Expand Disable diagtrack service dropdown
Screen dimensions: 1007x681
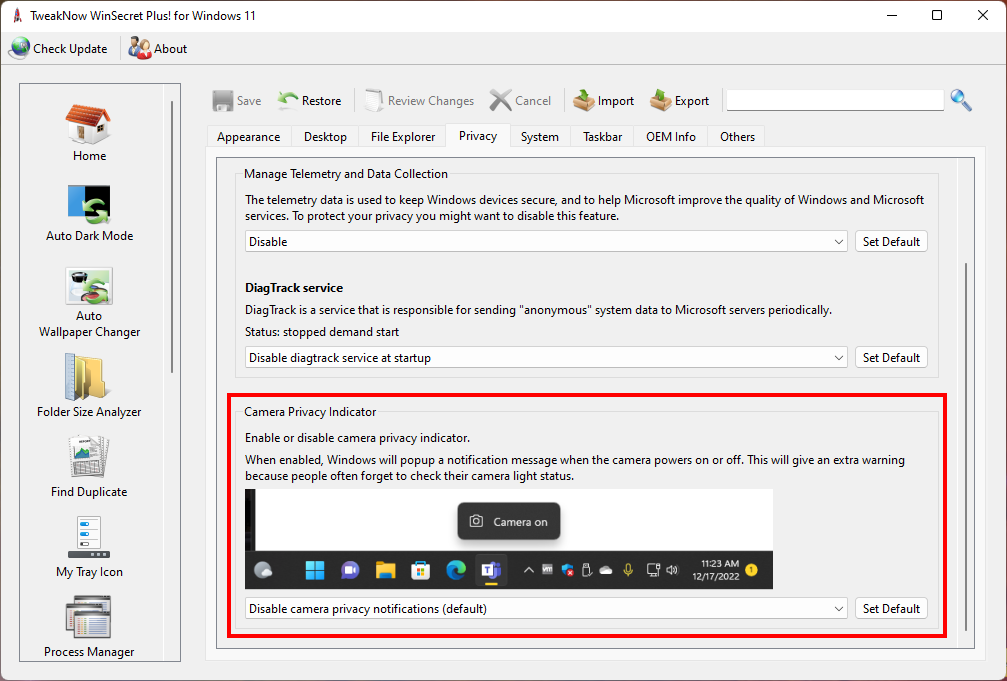click(546, 358)
